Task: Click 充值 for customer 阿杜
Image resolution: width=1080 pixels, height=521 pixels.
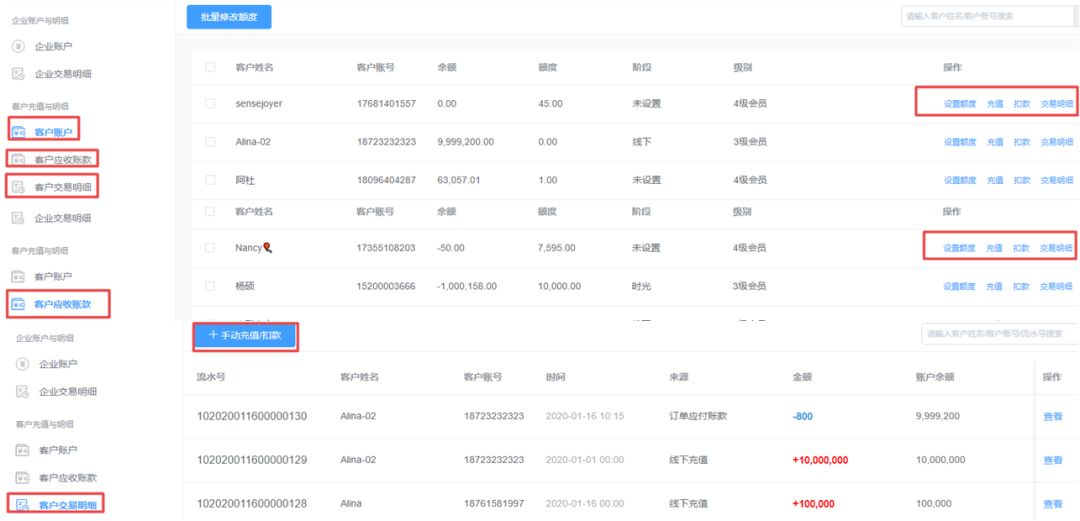Action: [x=995, y=181]
